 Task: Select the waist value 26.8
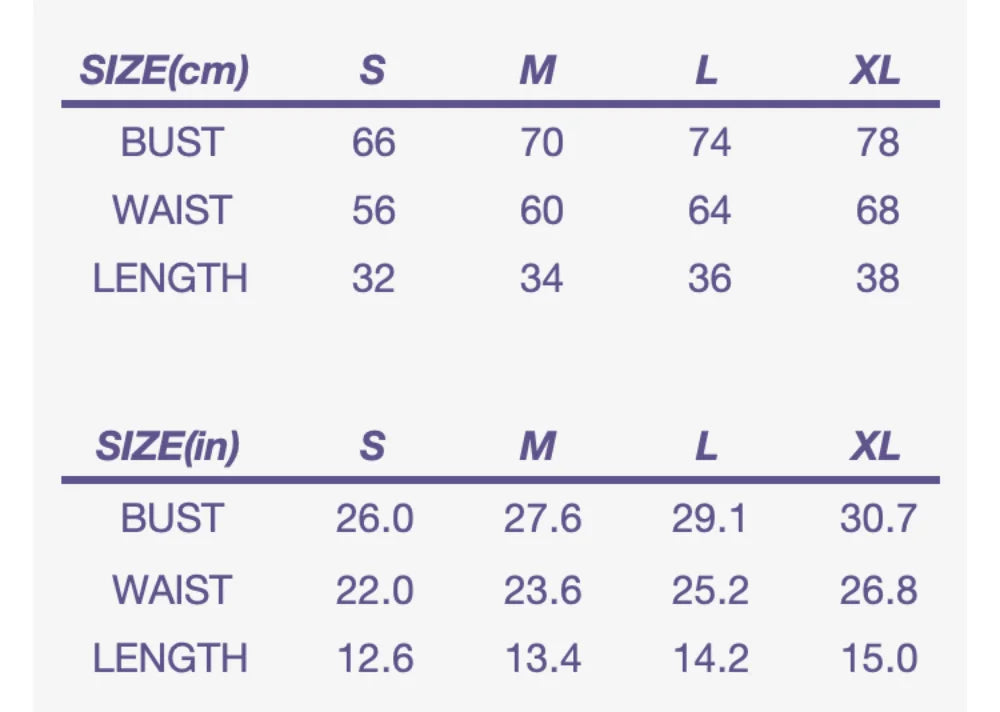click(x=878, y=590)
